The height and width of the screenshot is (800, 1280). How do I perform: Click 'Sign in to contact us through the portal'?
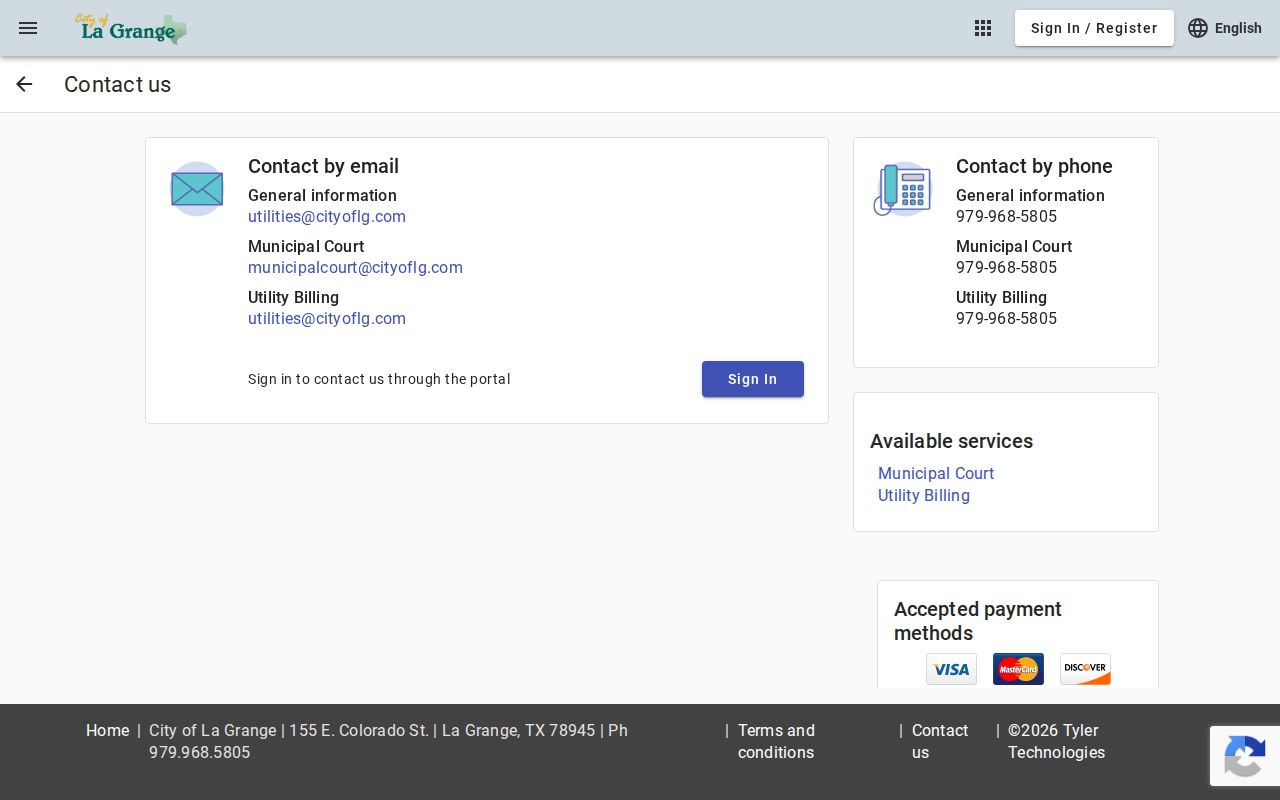[379, 379]
